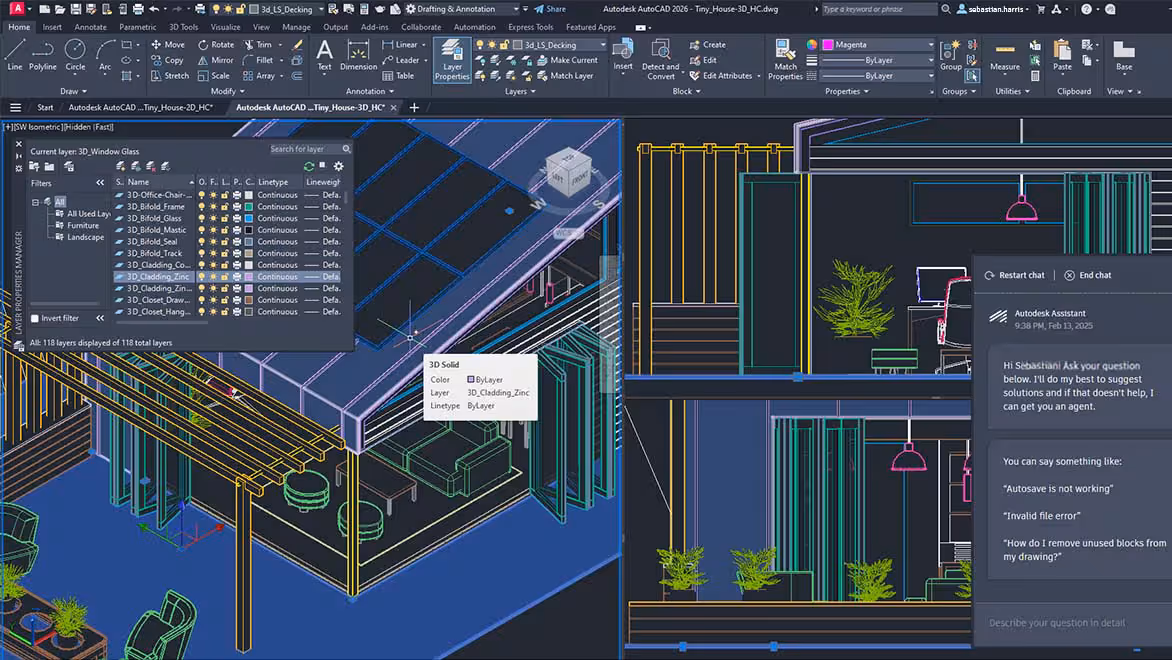Viewport: 1172px width, 660px height.
Task: Toggle light bulb on 3D_Bifold_Glass layer
Action: pos(202,218)
